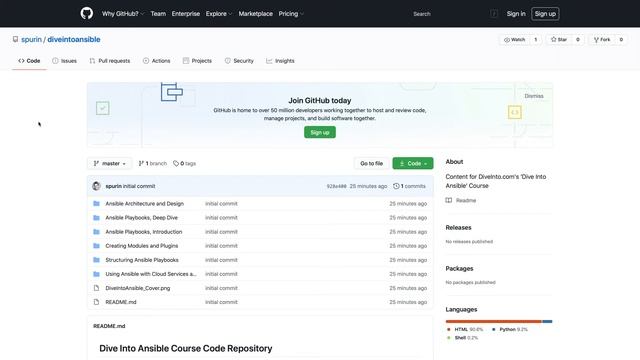Click the Go to file button
The image size is (640, 360).
(x=371, y=163)
